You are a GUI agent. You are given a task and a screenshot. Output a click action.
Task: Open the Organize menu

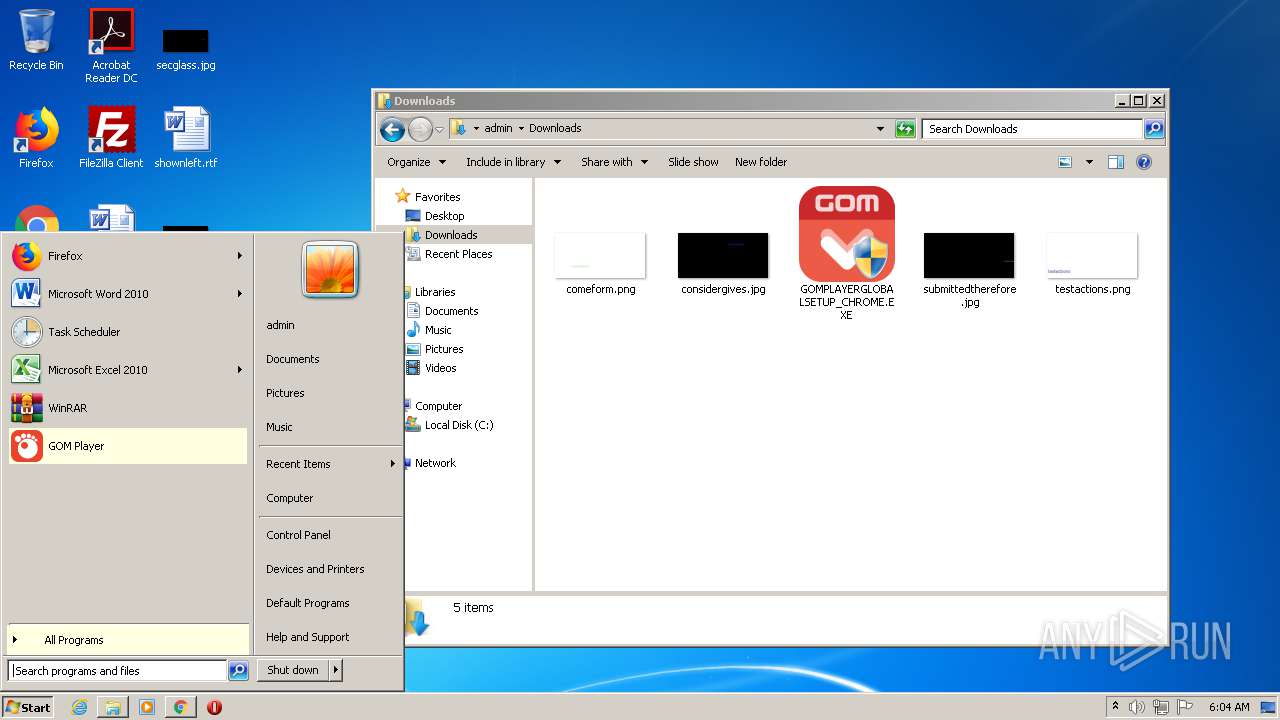[416, 162]
